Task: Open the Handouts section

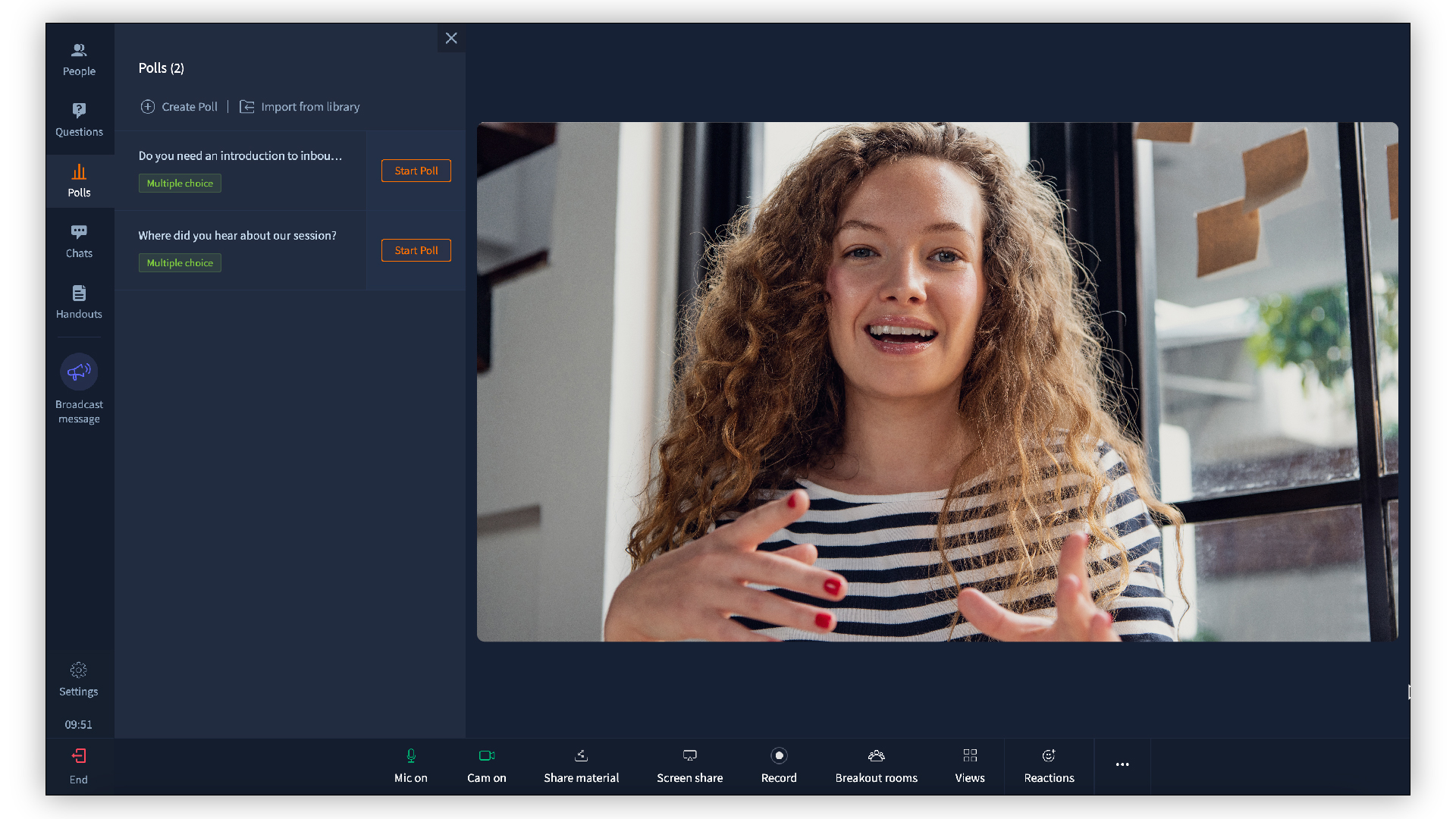Action: pos(79,302)
